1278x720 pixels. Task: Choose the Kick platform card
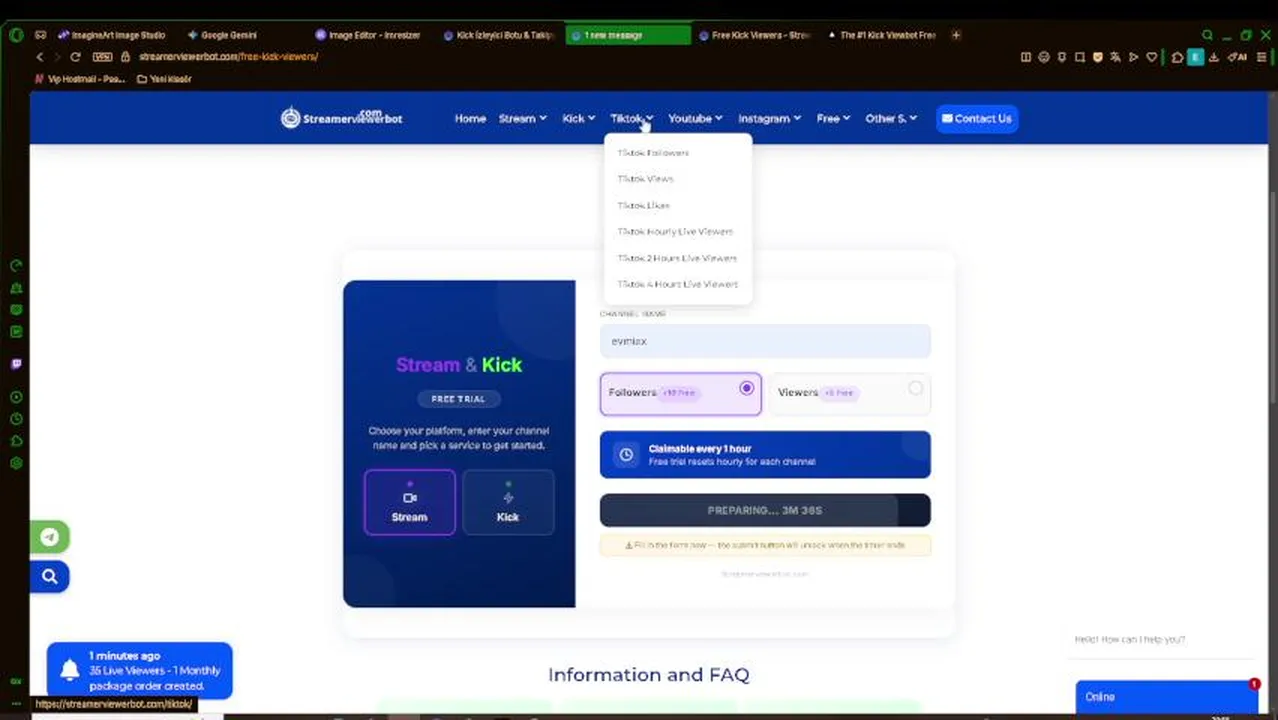(508, 502)
